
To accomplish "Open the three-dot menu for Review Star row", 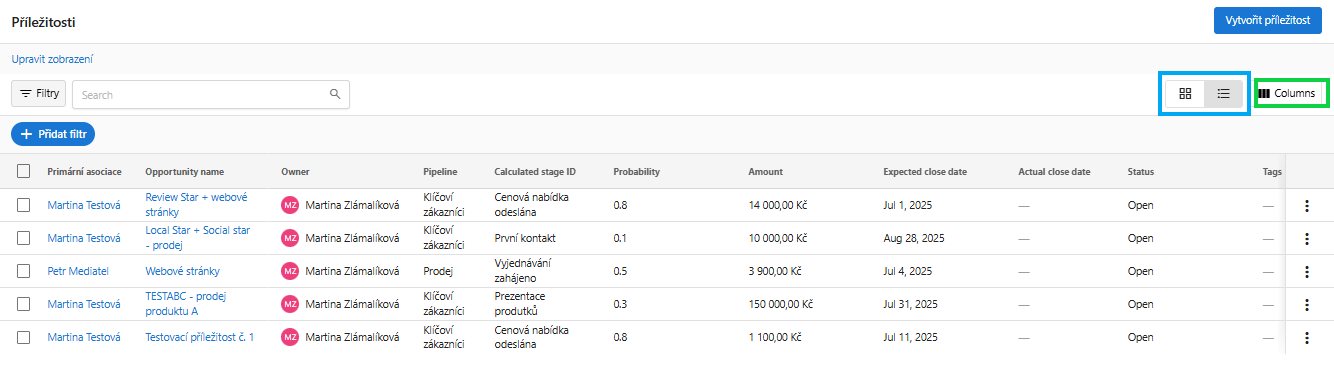I will (x=1306, y=205).
